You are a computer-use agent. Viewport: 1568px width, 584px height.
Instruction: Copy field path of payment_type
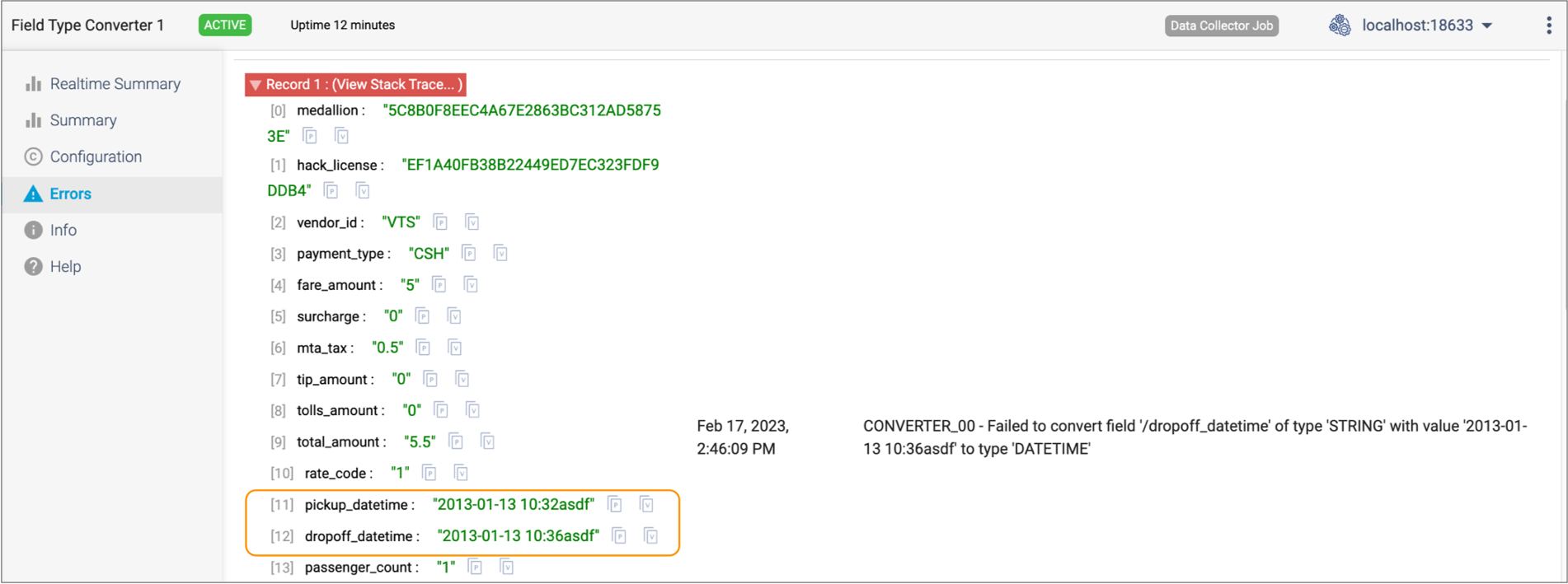click(469, 254)
